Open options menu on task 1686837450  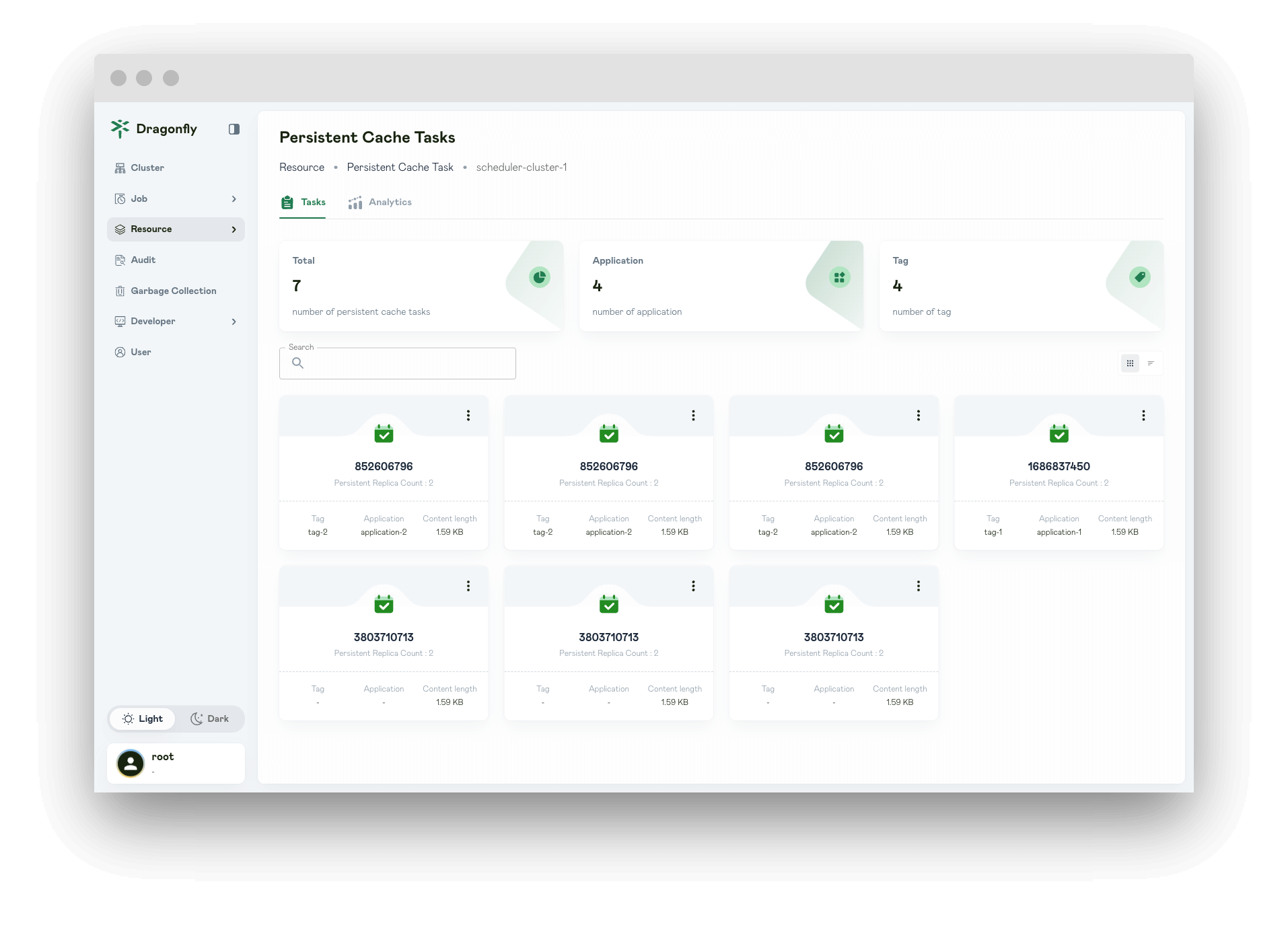[1143, 416]
